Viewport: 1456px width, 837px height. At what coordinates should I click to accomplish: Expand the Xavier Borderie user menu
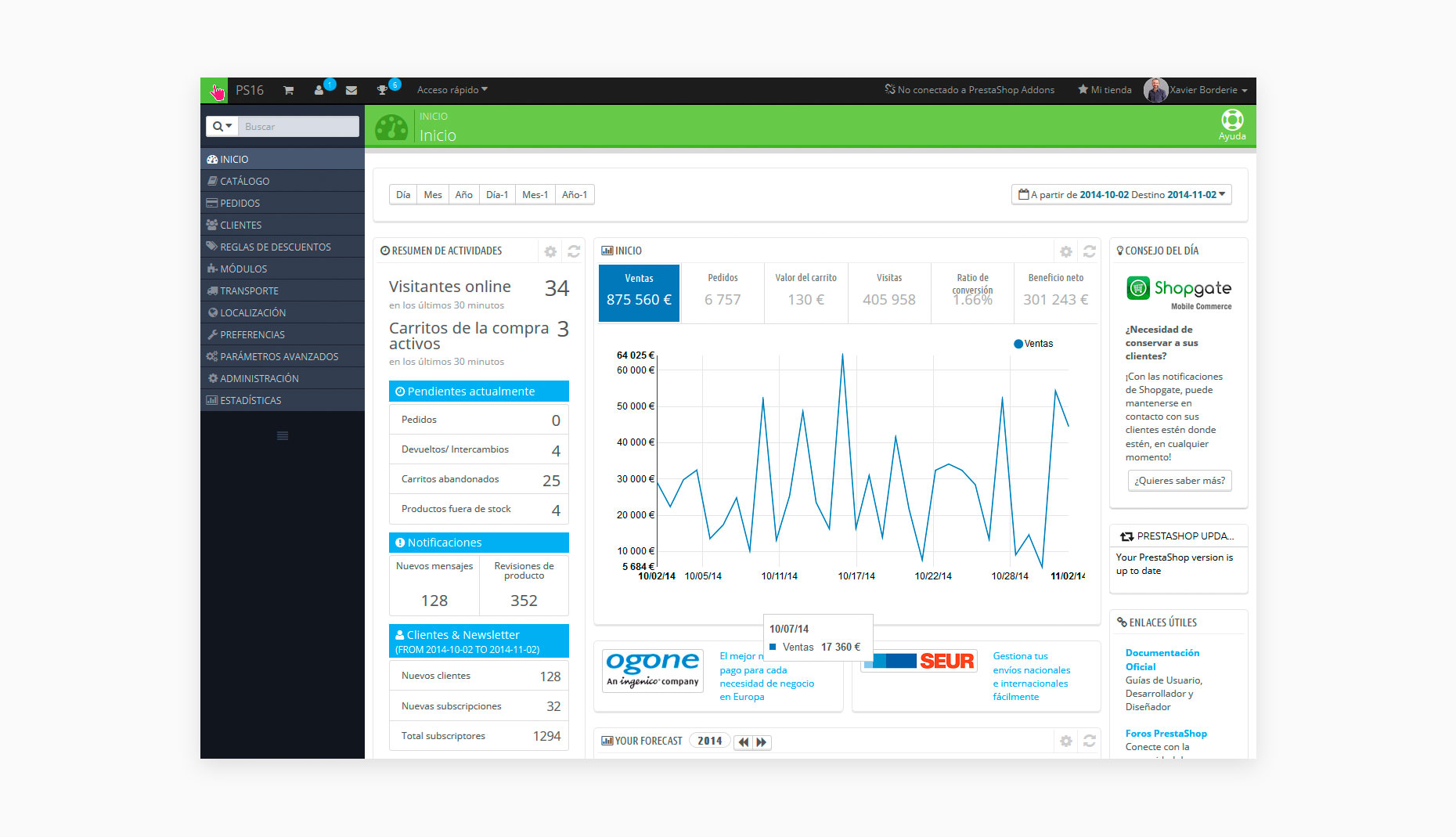(x=1208, y=90)
